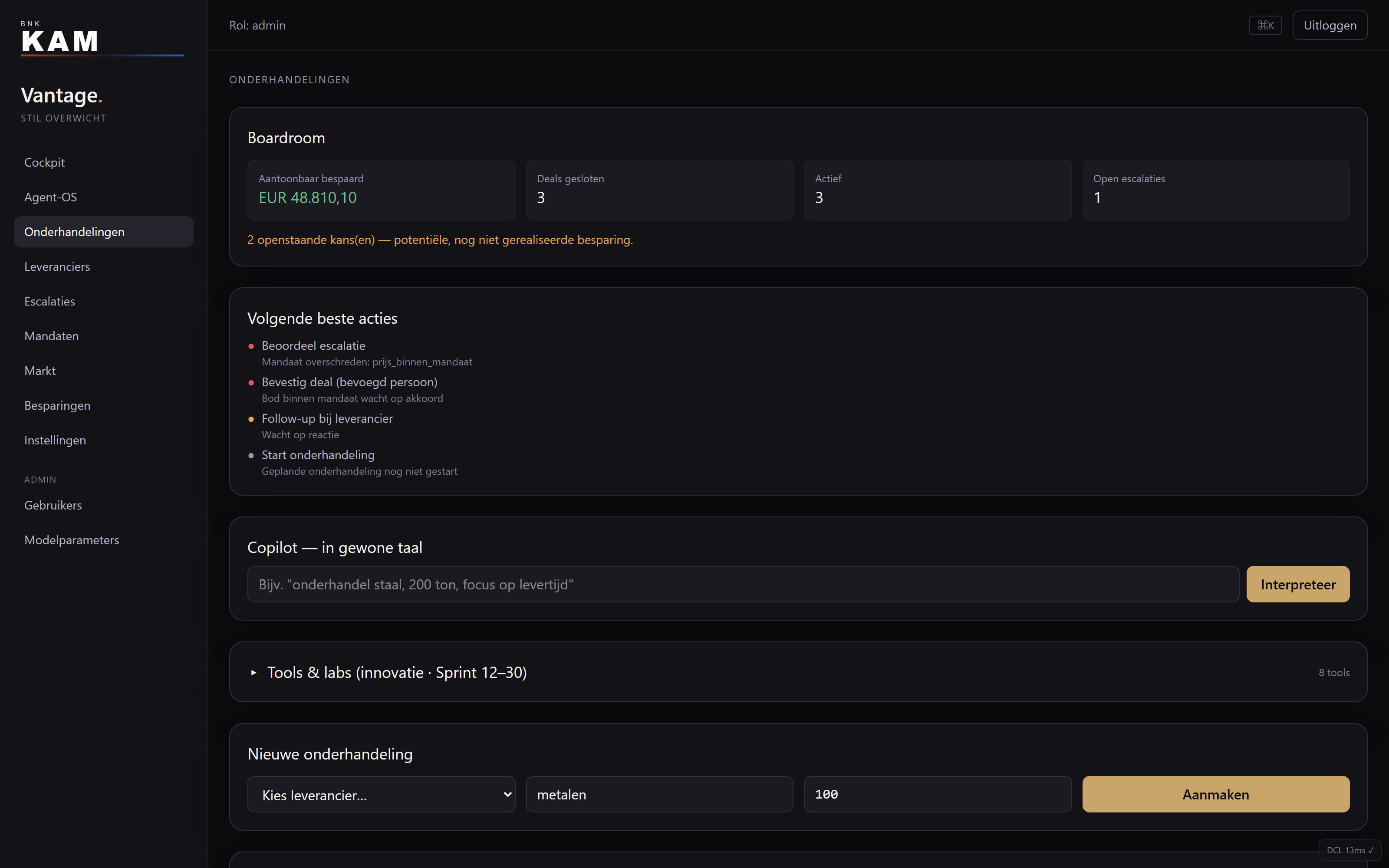
Task: Click the Interpreteer button
Action: 1298,585
